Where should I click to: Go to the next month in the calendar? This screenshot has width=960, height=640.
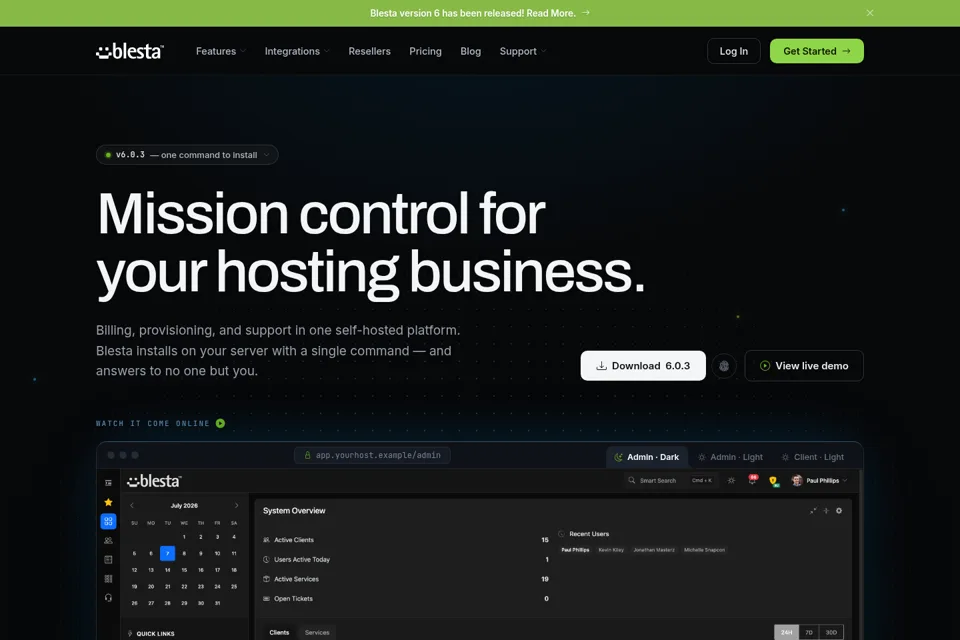tap(236, 506)
